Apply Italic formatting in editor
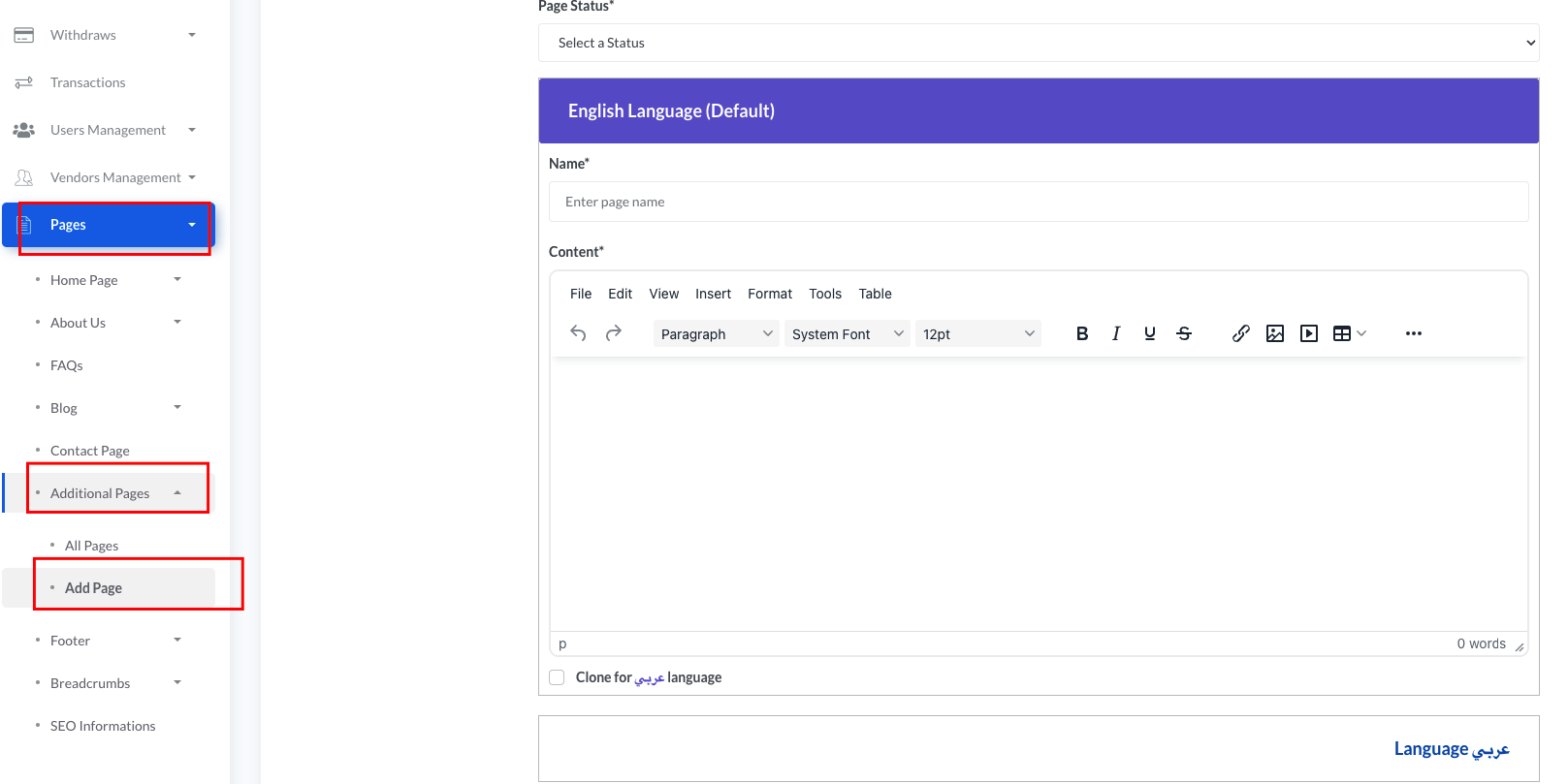This screenshot has height=784, width=1568. tap(1116, 333)
